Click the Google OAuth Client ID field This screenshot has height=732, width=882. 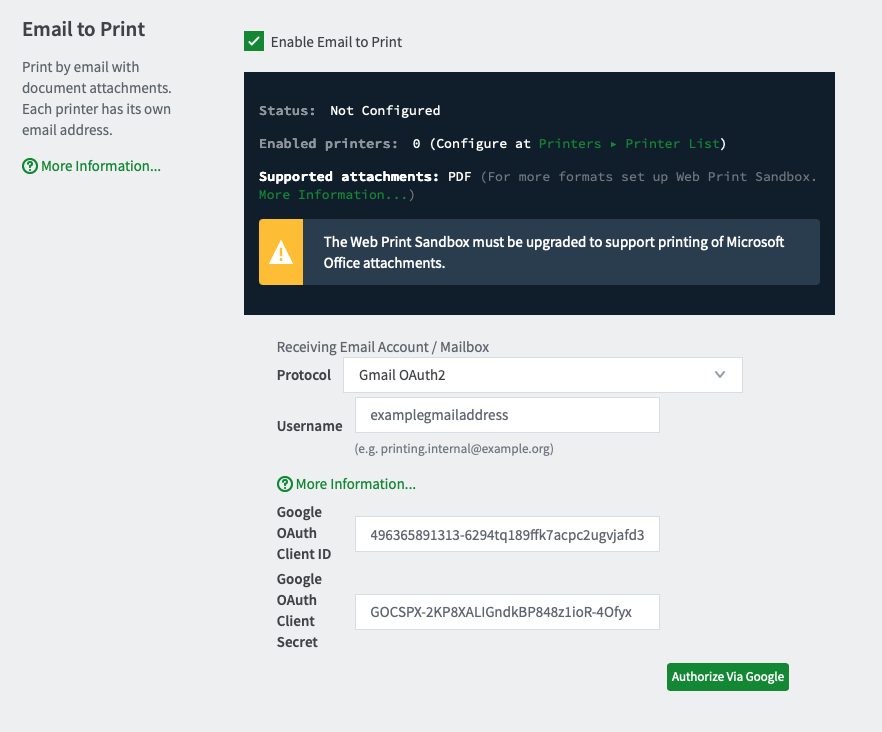[x=507, y=535]
